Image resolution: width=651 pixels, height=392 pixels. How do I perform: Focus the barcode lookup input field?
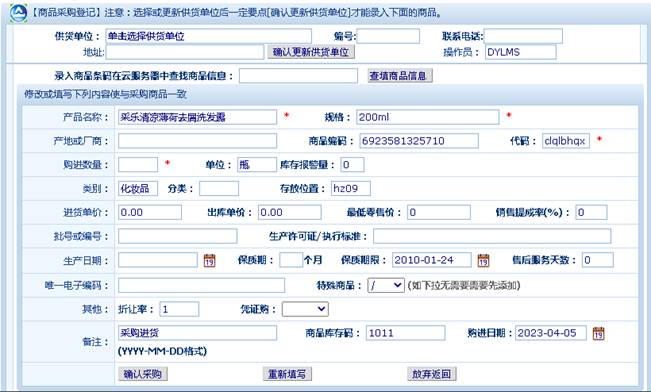(298, 76)
